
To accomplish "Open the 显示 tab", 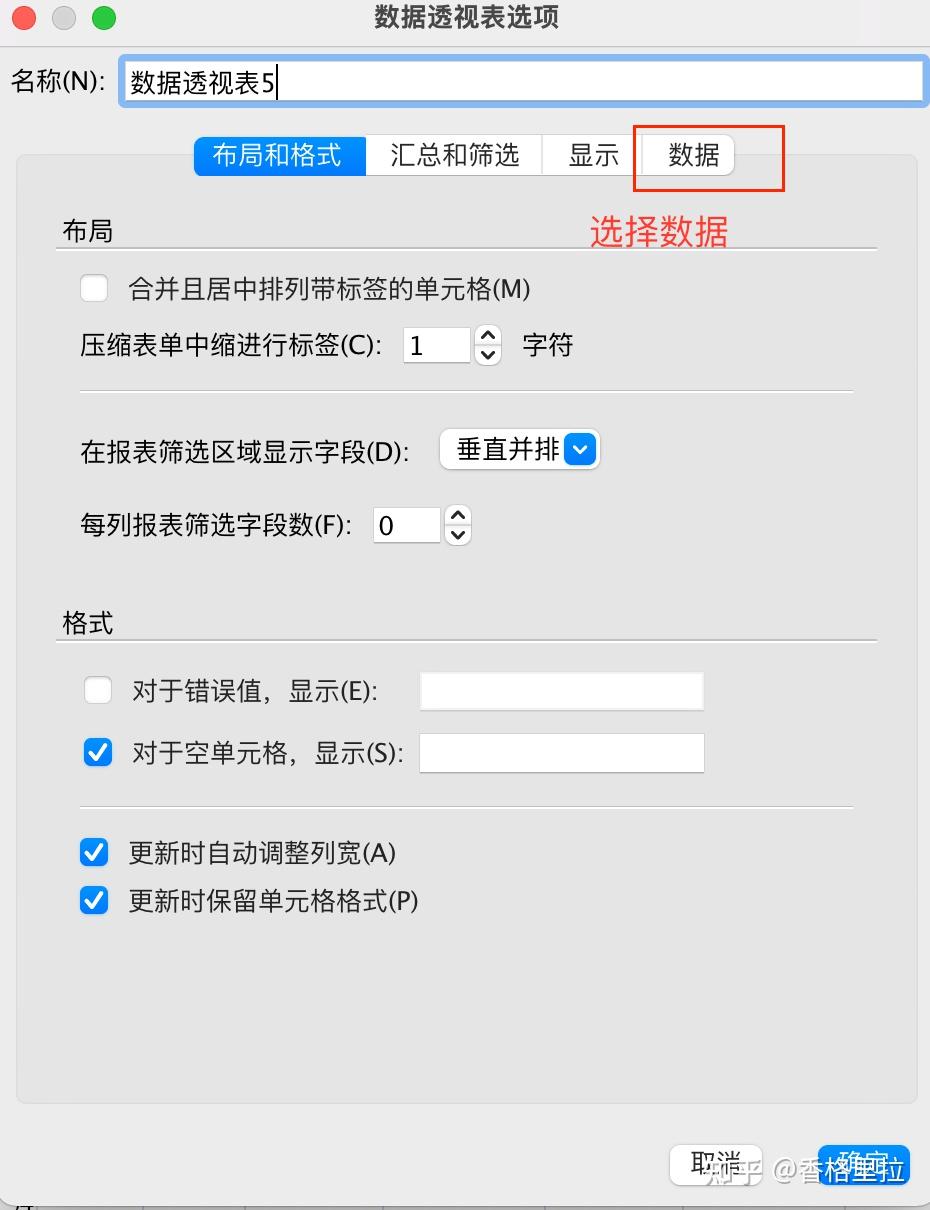I will click(594, 156).
